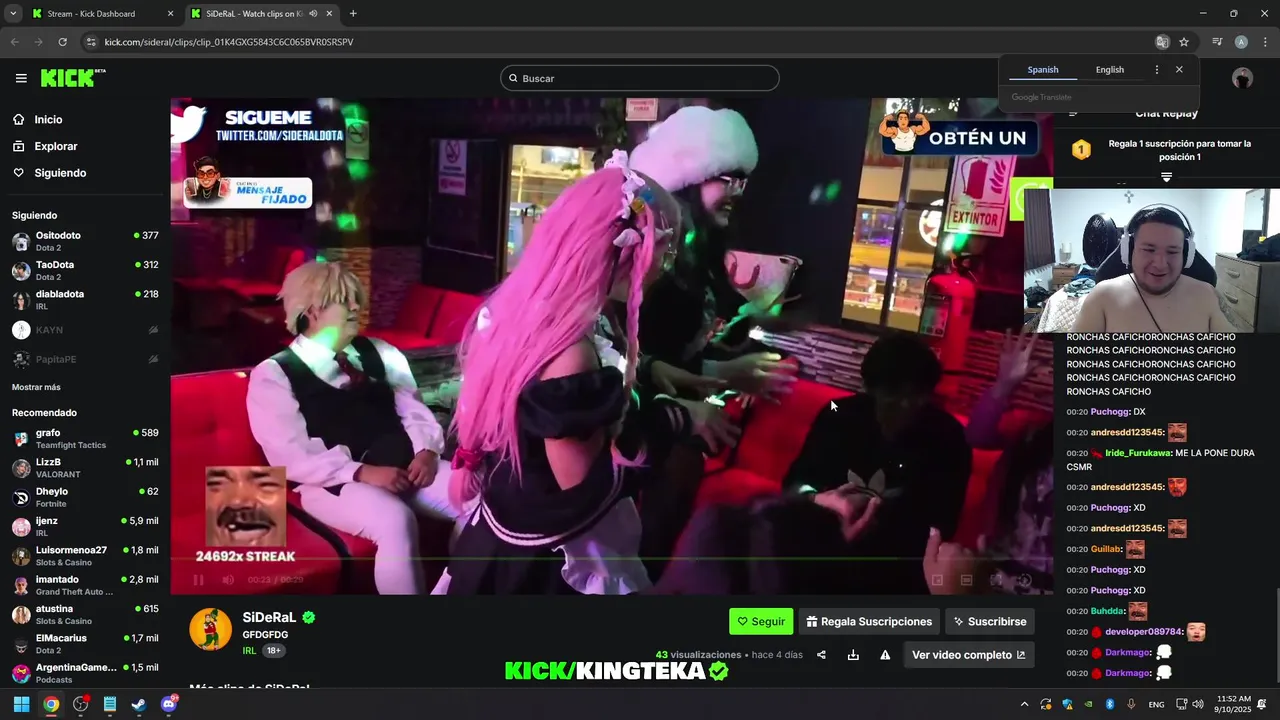
Task: Open Ver video completo link
Action: (x=969, y=655)
